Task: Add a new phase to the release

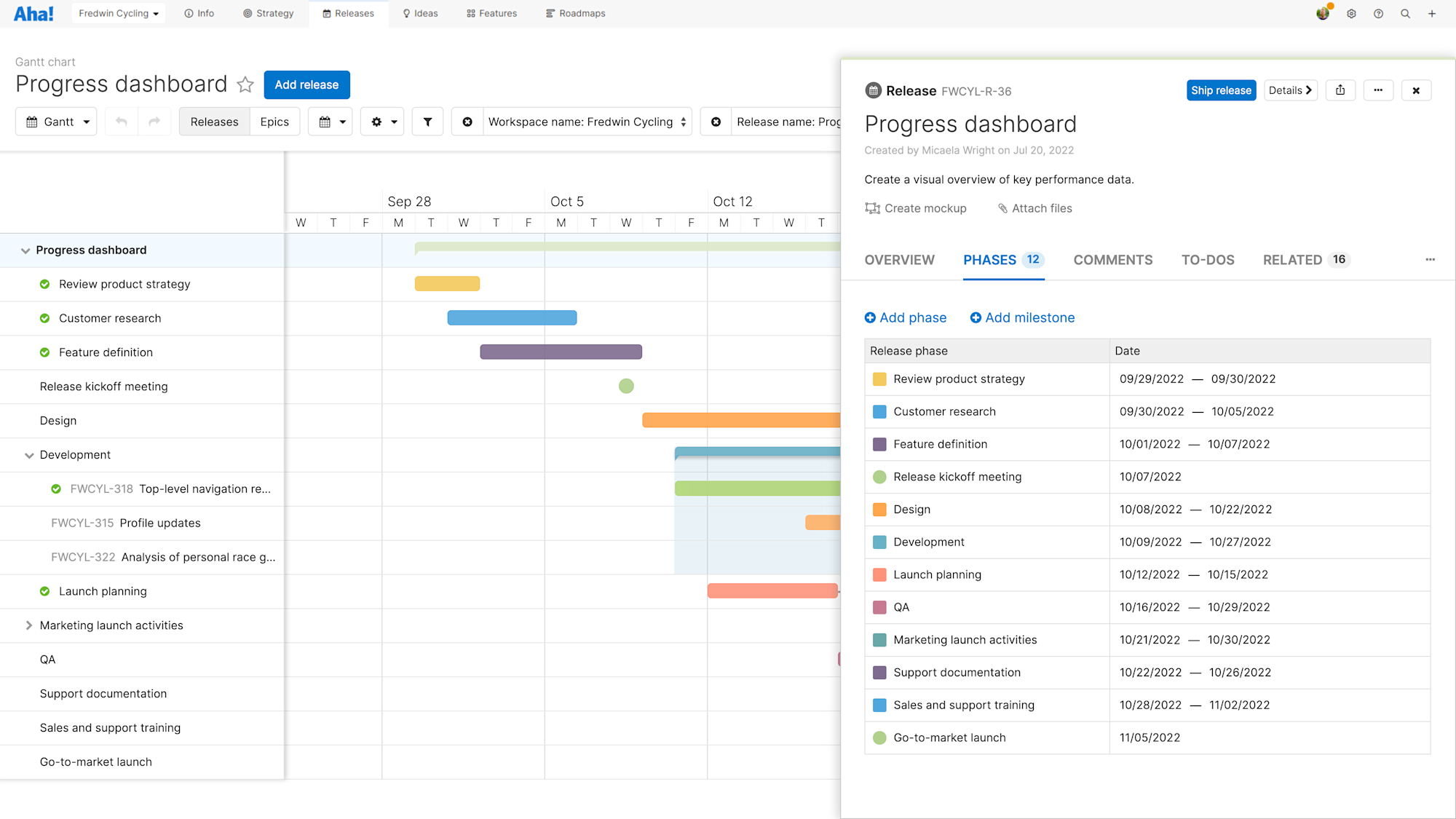Action: tap(906, 317)
